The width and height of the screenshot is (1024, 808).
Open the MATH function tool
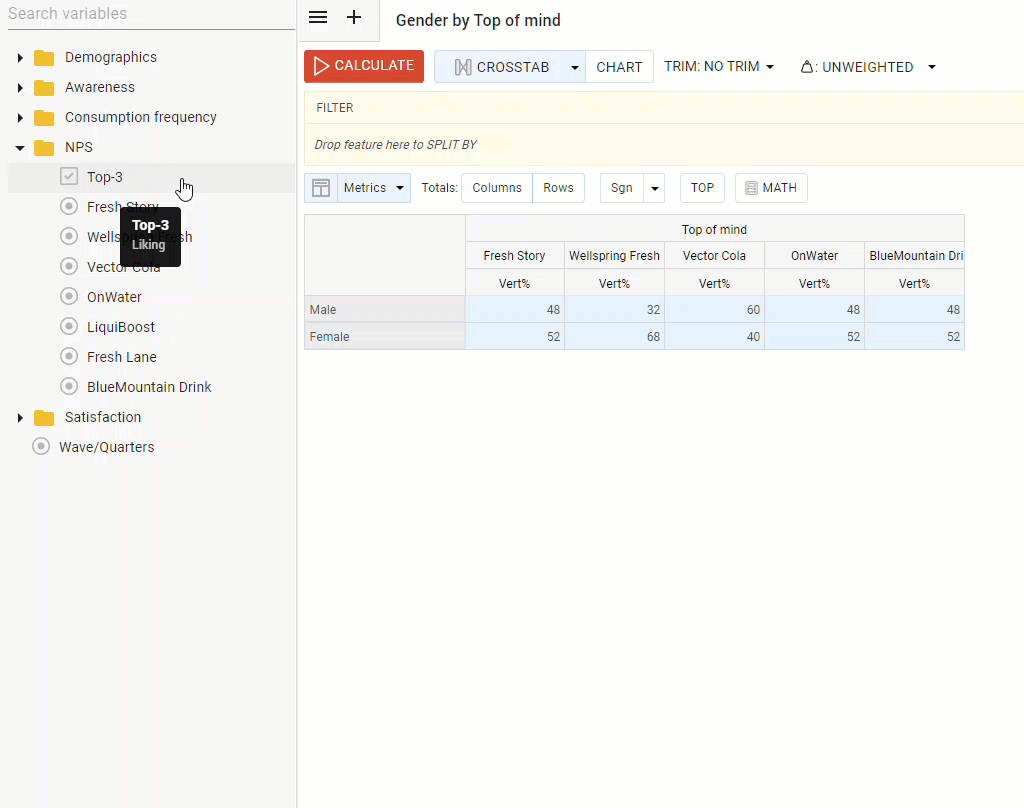click(770, 188)
